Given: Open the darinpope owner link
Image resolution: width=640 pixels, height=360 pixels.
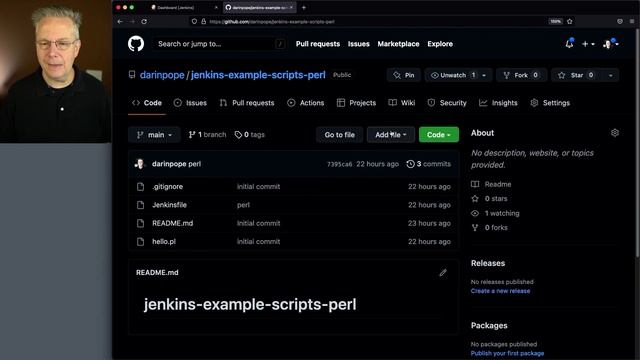Looking at the screenshot, I should click(162, 75).
